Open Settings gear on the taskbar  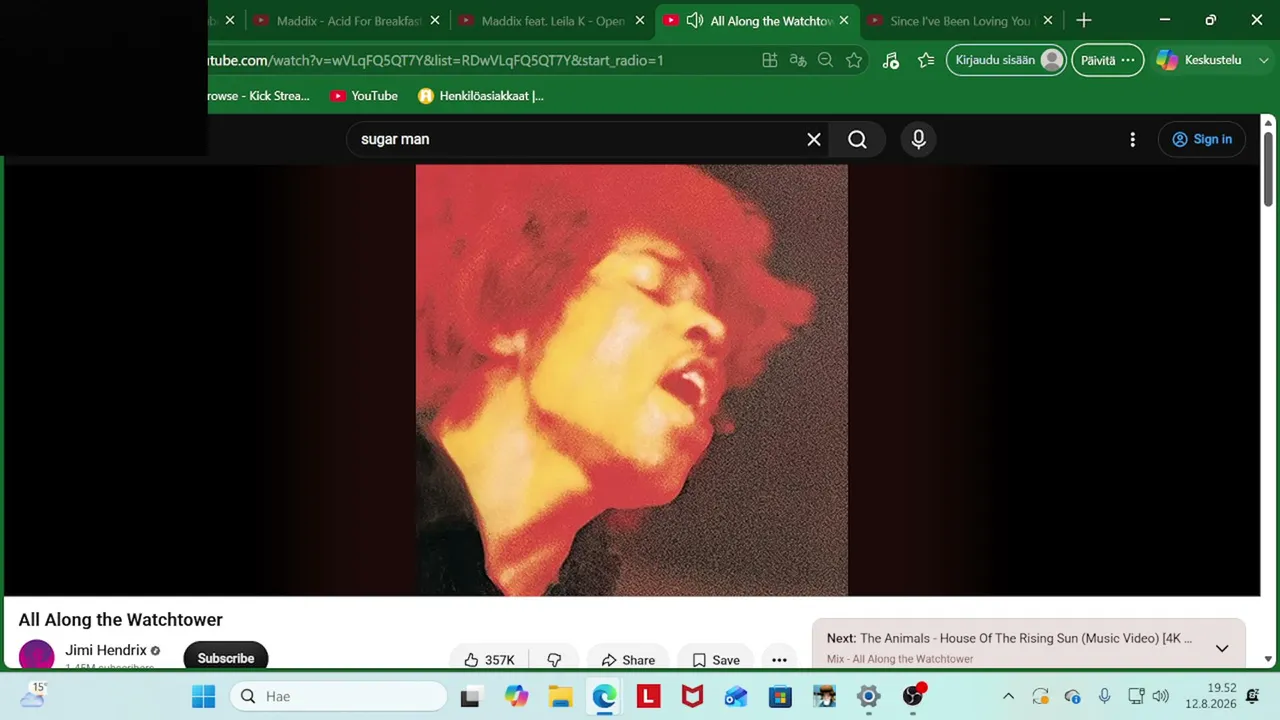tap(868, 696)
